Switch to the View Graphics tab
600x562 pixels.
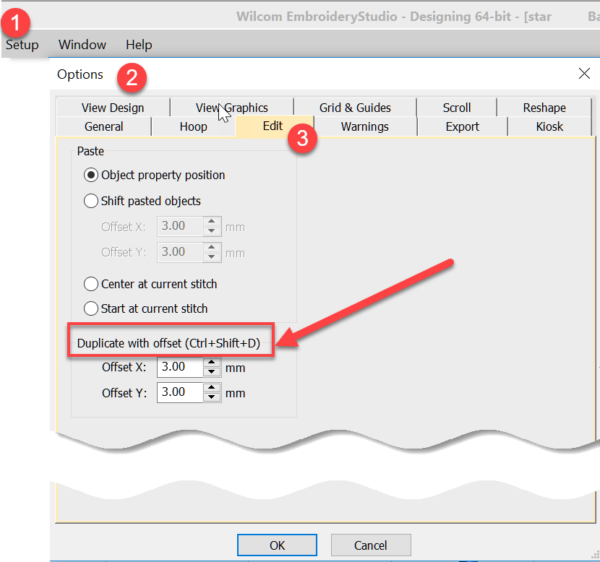coord(232,108)
